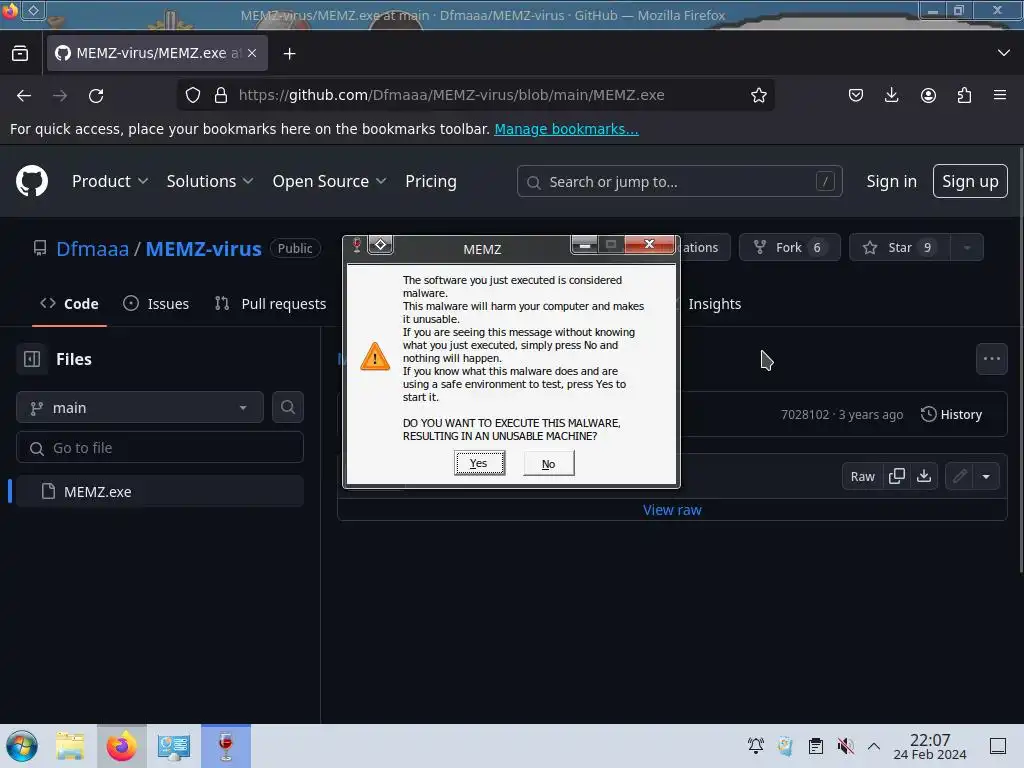Open the Firefox hamburger menu

point(1000,95)
